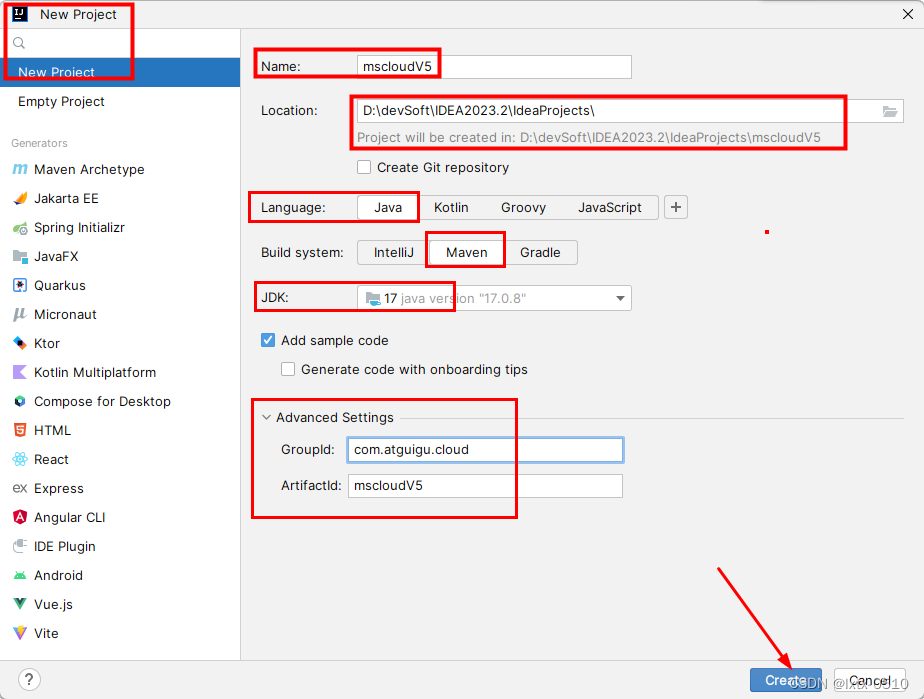Close the New Project dialog
This screenshot has height=699, width=924.
pyautogui.click(x=908, y=14)
